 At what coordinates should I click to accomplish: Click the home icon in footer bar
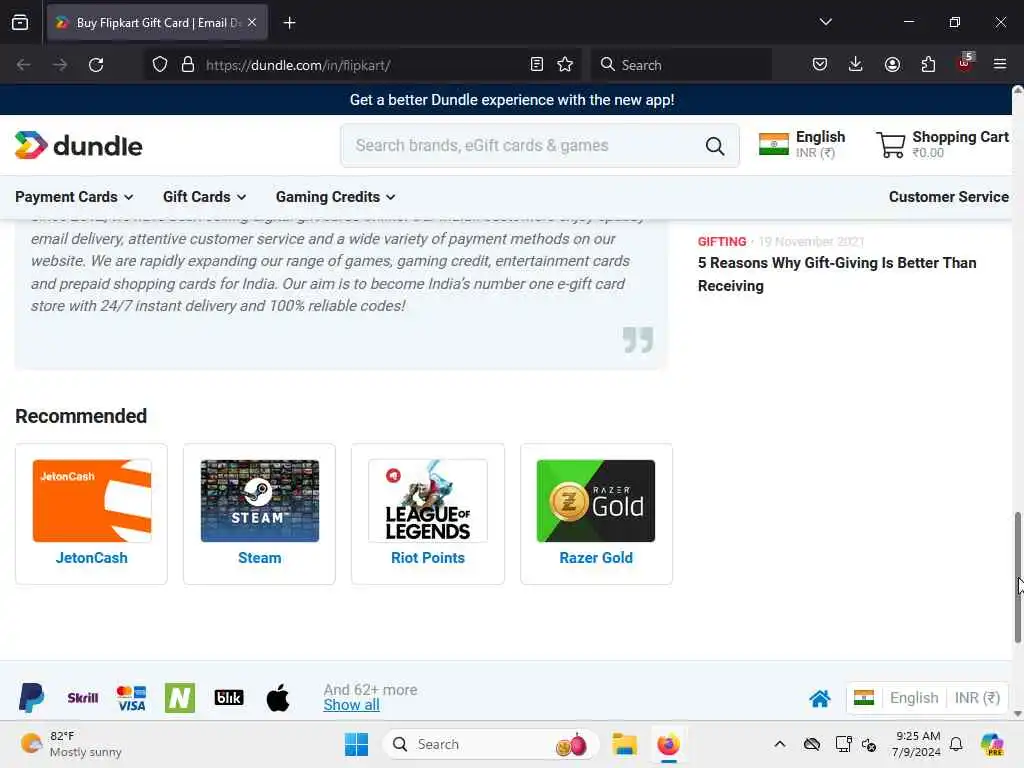click(820, 699)
